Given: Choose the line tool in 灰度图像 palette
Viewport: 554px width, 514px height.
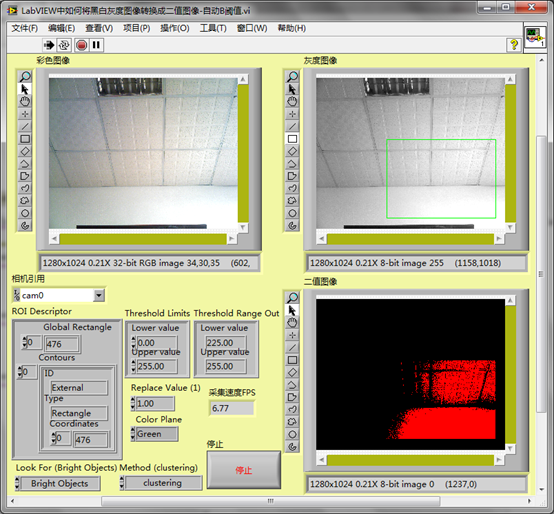Looking at the screenshot, I should 292,126.
